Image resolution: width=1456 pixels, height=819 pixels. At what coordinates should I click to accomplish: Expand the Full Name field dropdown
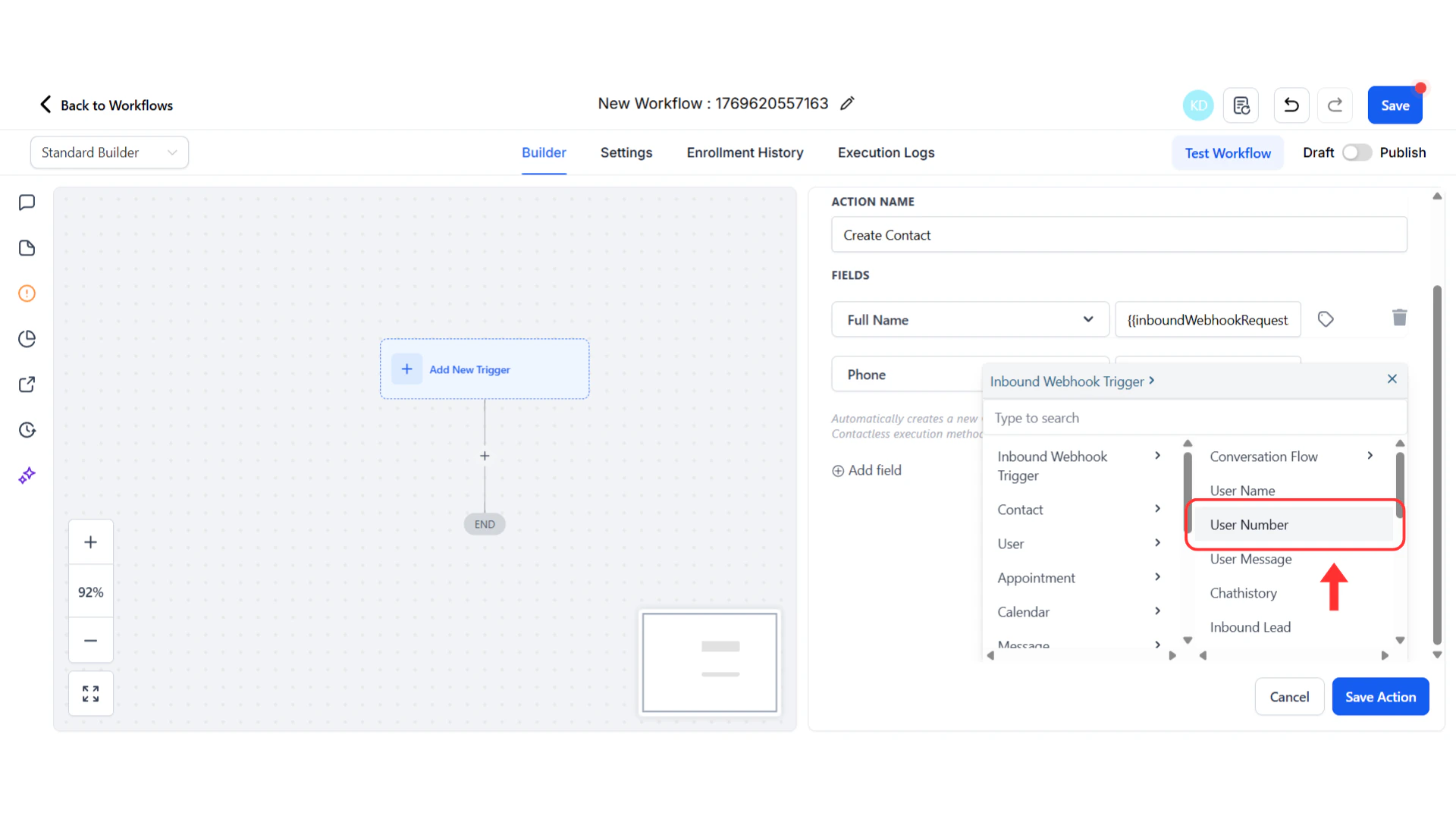1088,319
